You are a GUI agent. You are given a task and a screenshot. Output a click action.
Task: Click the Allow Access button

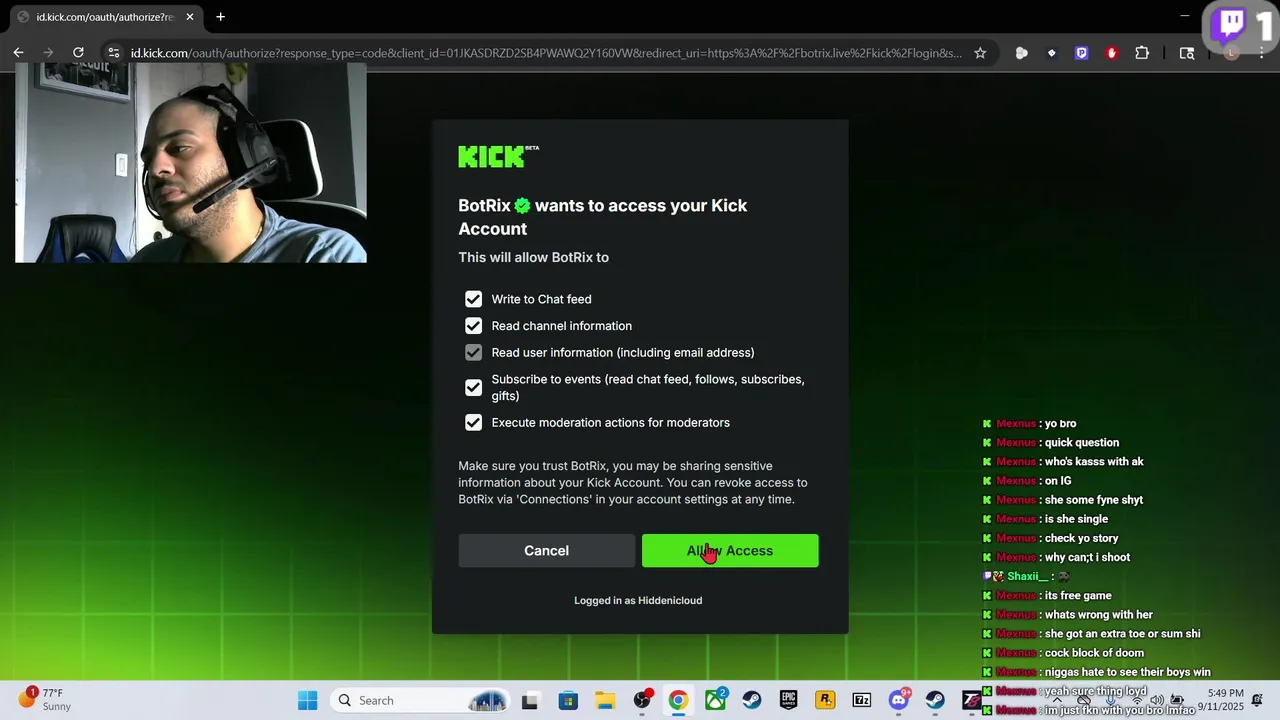(x=730, y=551)
